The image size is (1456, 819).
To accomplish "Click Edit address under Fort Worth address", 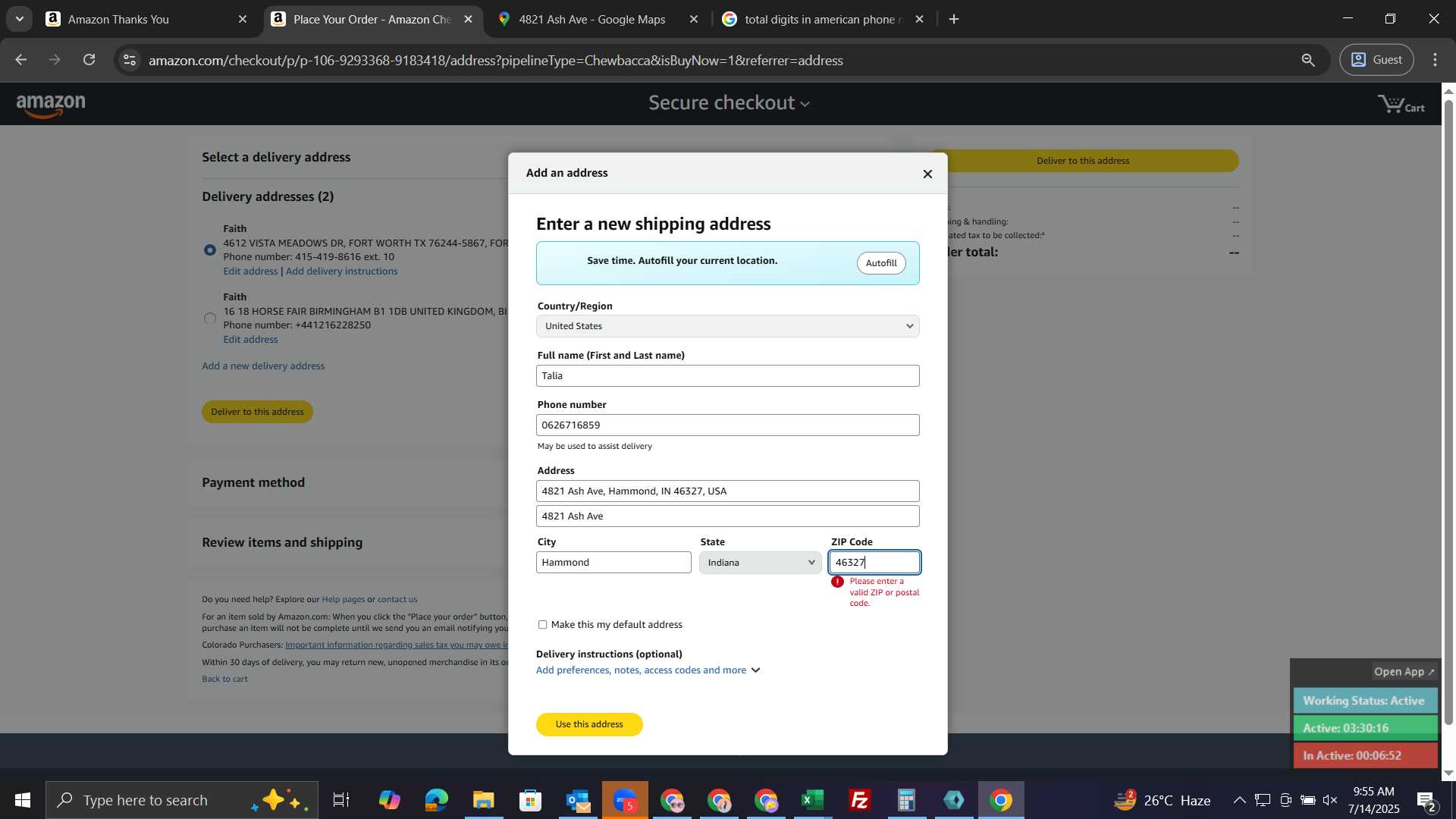I will (x=250, y=271).
